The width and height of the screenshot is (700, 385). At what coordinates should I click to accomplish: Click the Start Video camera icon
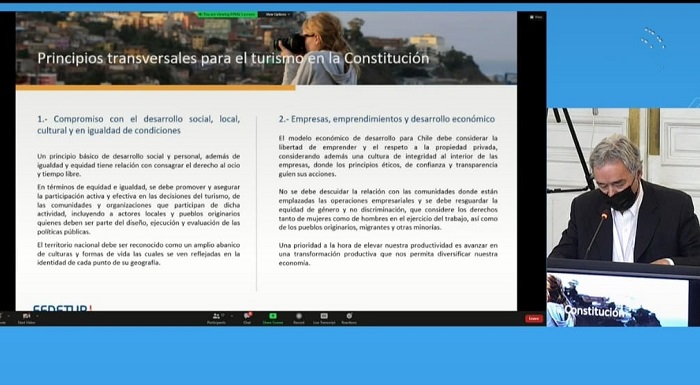point(26,318)
